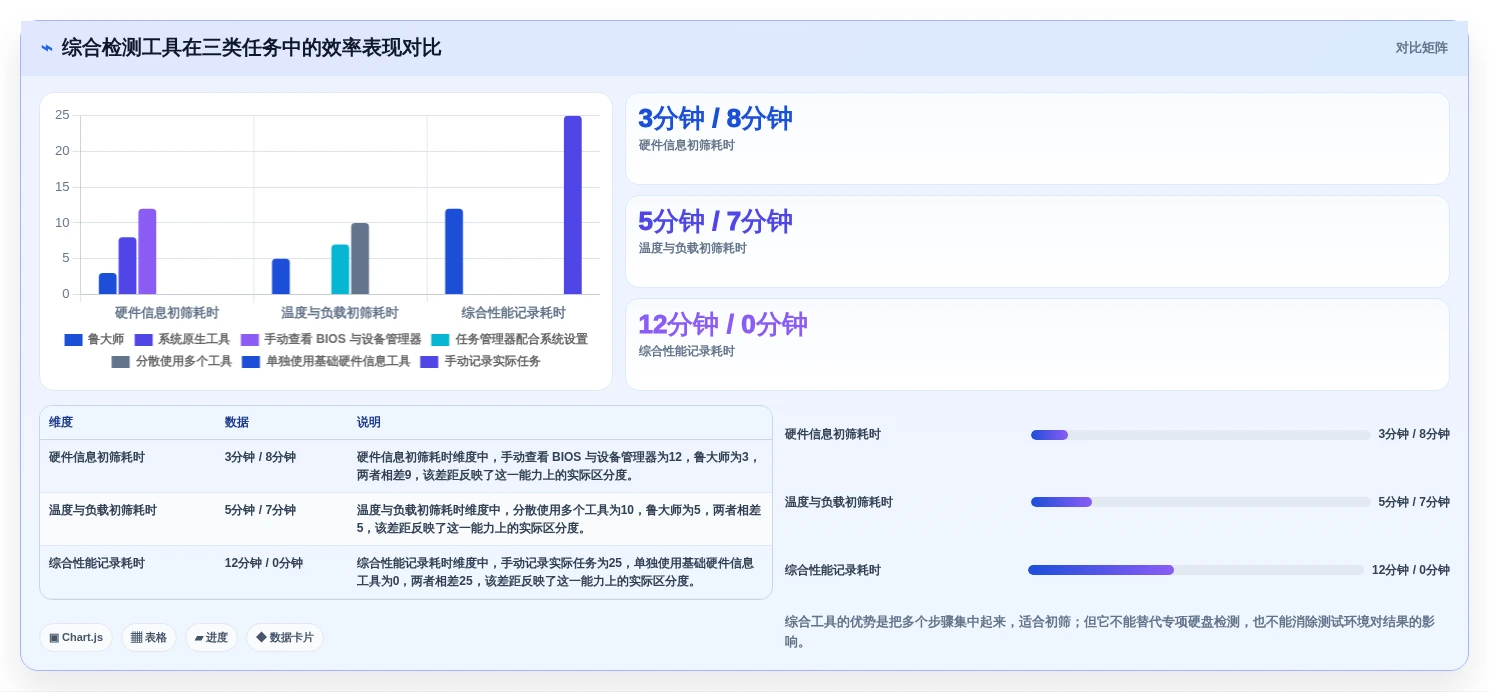The width and height of the screenshot is (1489, 692).
Task: Toggle the 任务管理器配合系统设置 legend entry
Action: (509, 340)
